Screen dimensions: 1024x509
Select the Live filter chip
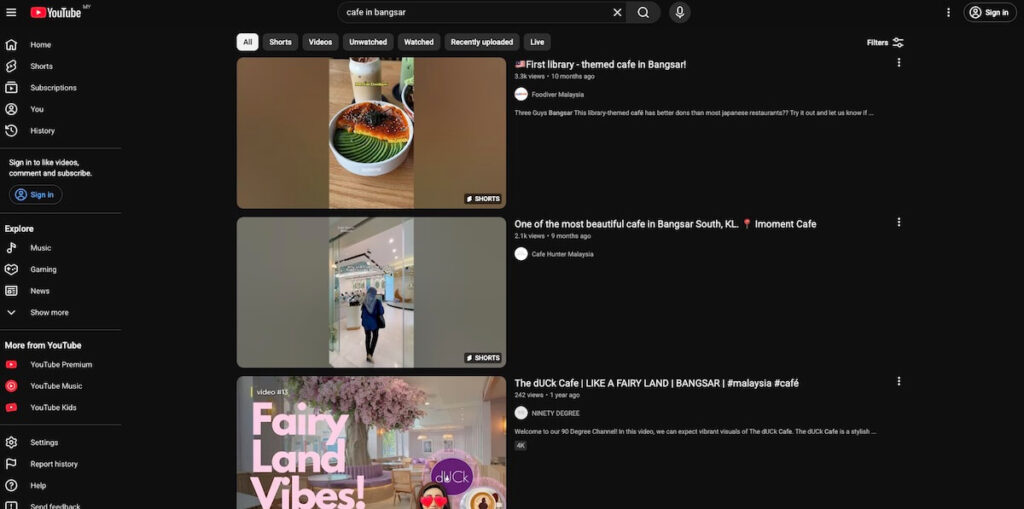coord(537,42)
